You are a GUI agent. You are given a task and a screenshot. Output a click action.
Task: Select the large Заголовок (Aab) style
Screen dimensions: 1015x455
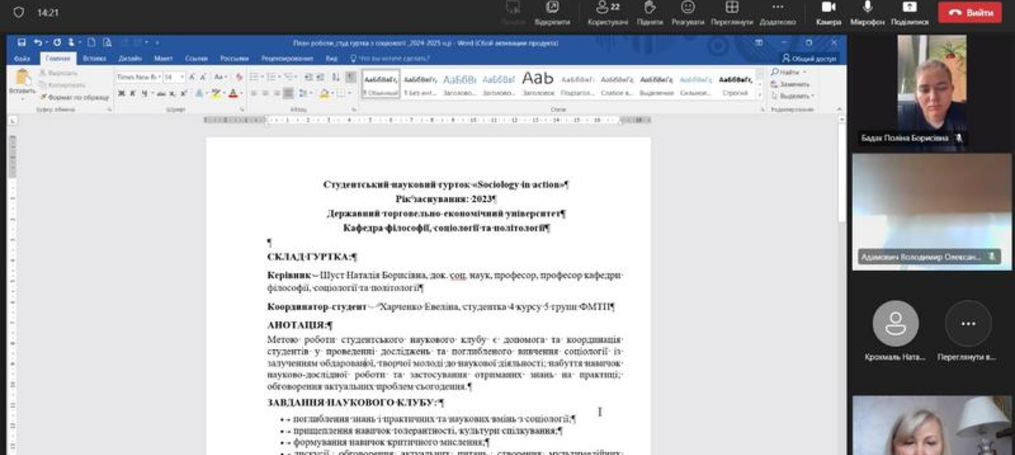[x=537, y=85]
